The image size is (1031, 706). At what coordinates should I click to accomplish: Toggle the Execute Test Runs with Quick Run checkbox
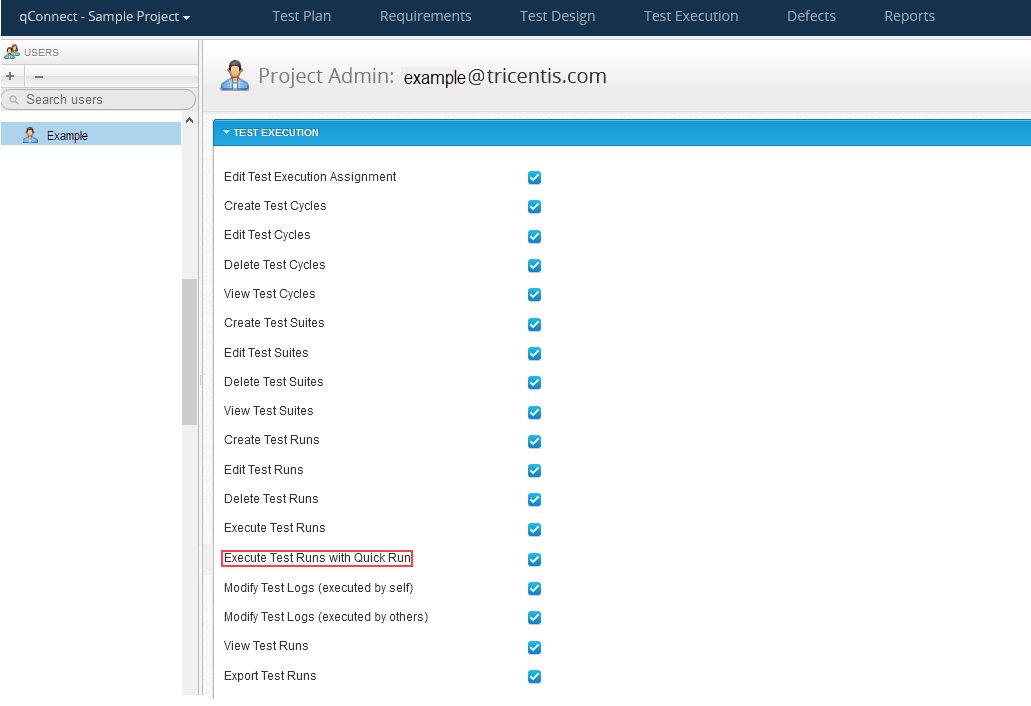tap(534, 559)
